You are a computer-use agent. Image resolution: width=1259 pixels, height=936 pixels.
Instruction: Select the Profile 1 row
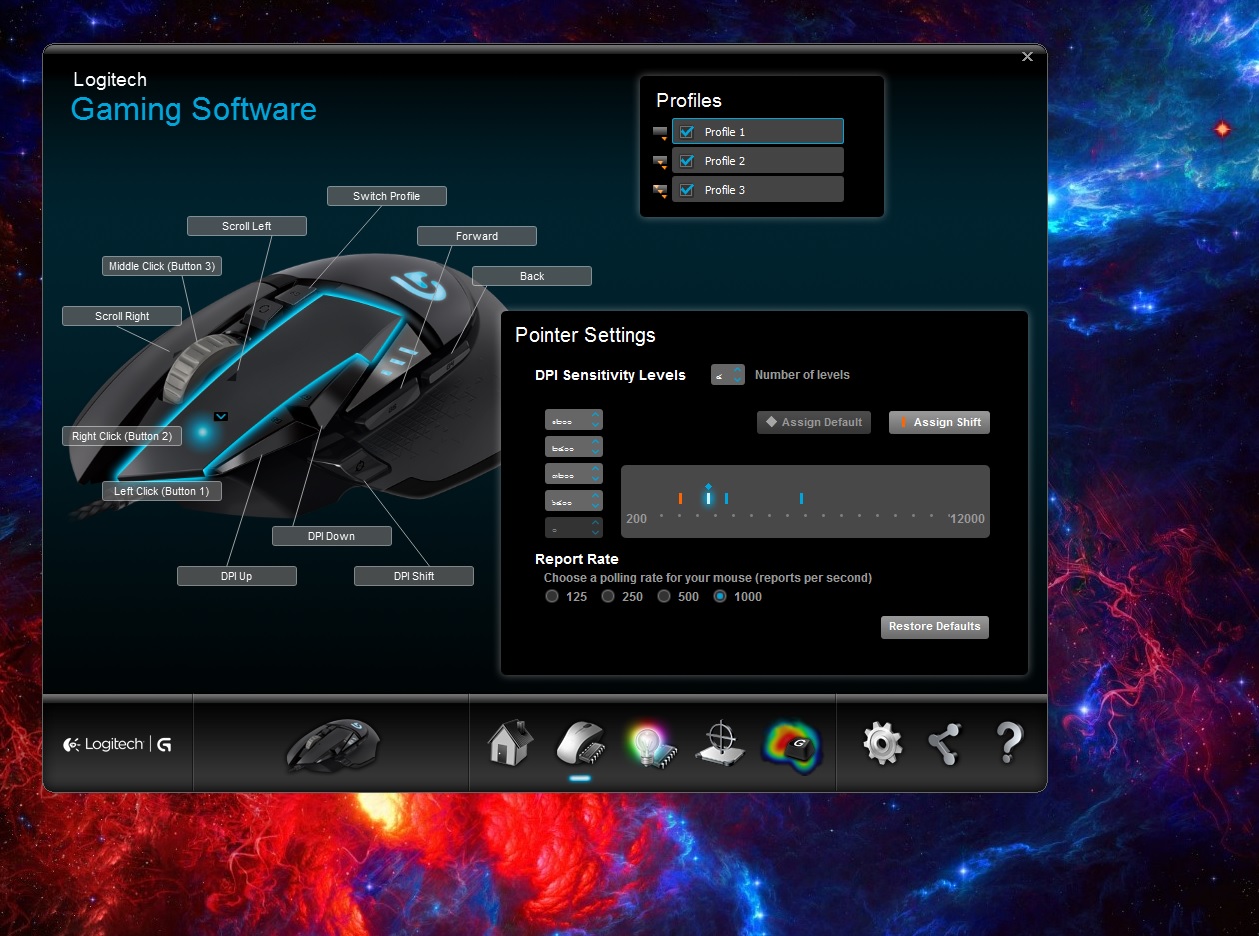coord(758,132)
